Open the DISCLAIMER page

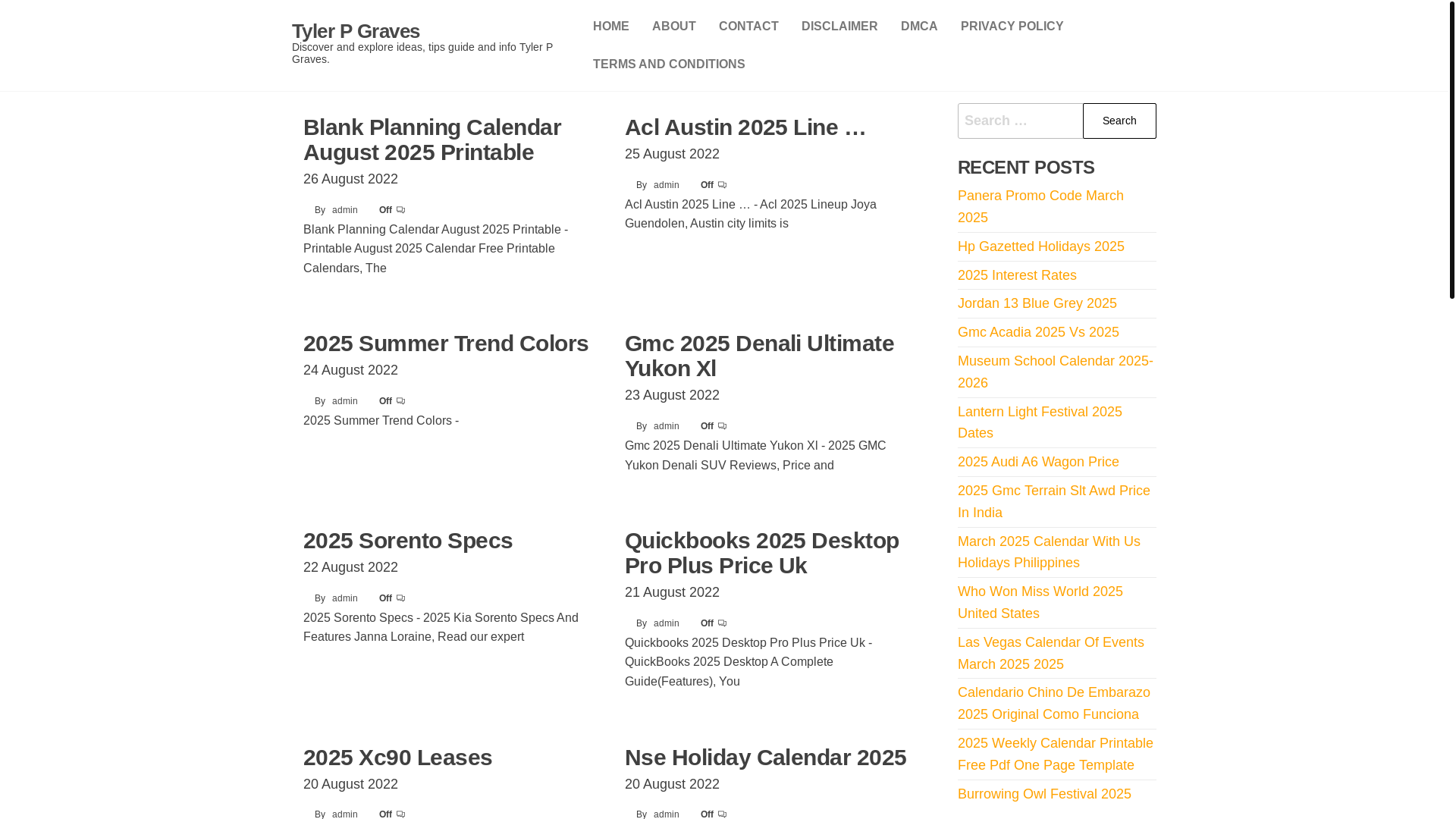[x=839, y=27]
